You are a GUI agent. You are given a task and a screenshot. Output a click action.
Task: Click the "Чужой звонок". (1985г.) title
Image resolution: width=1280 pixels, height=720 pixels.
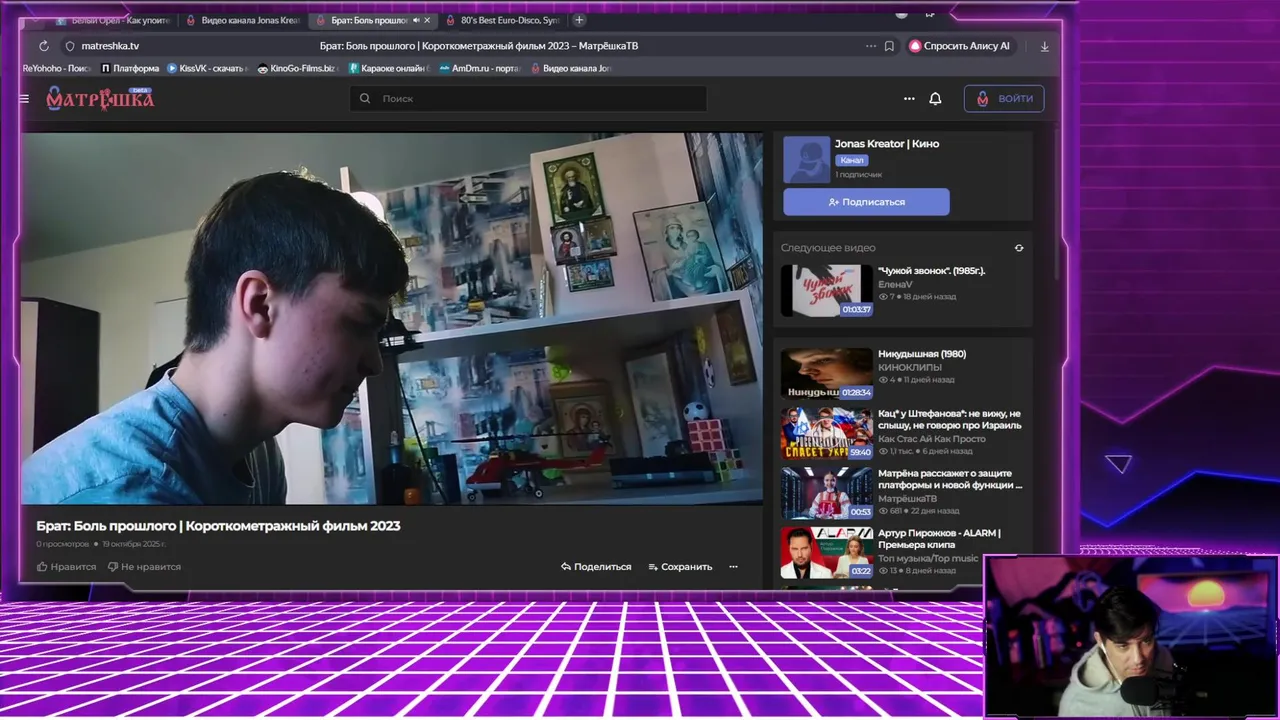pyautogui.click(x=931, y=271)
